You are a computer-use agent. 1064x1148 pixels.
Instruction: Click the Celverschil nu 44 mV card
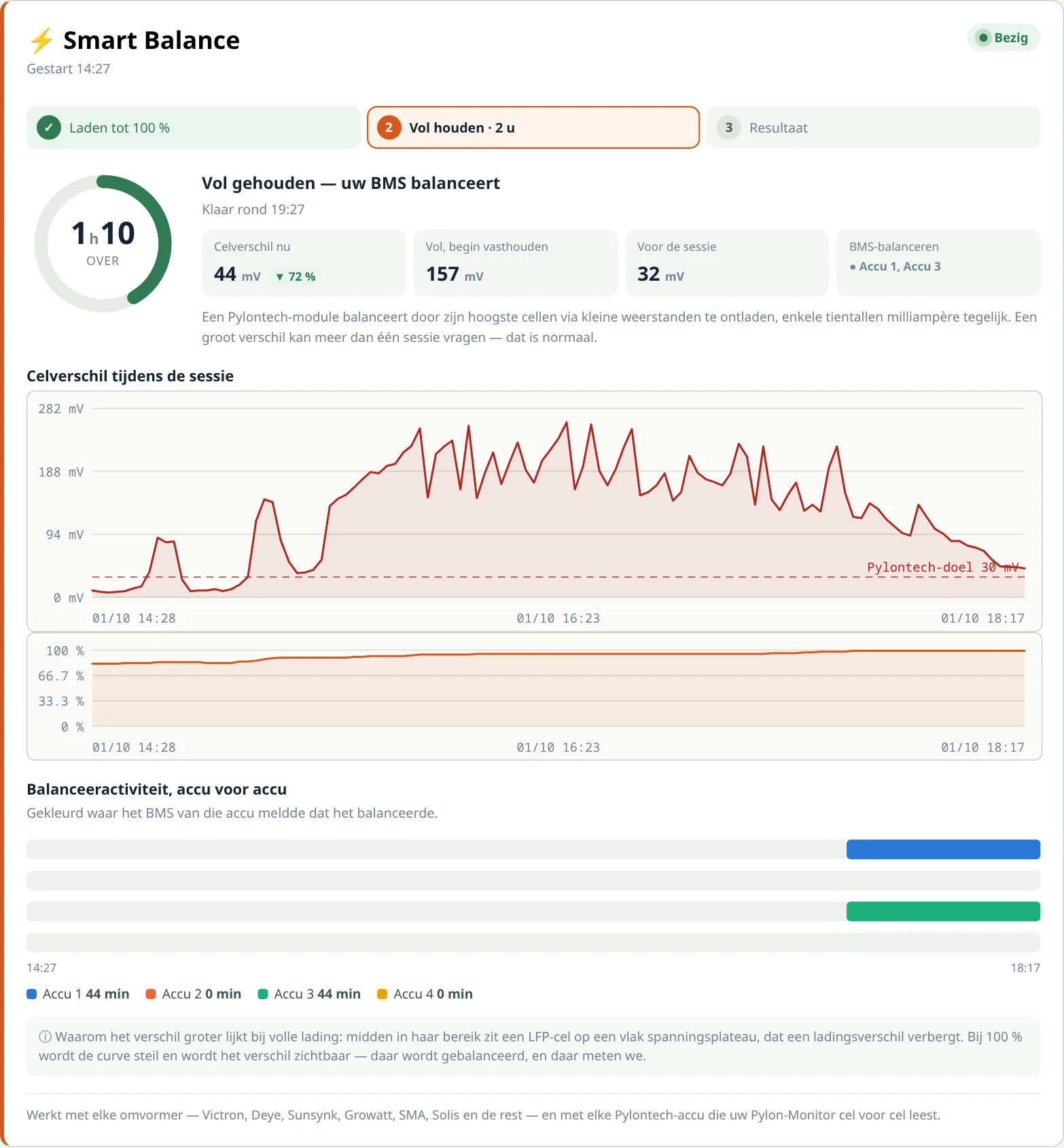(x=304, y=263)
